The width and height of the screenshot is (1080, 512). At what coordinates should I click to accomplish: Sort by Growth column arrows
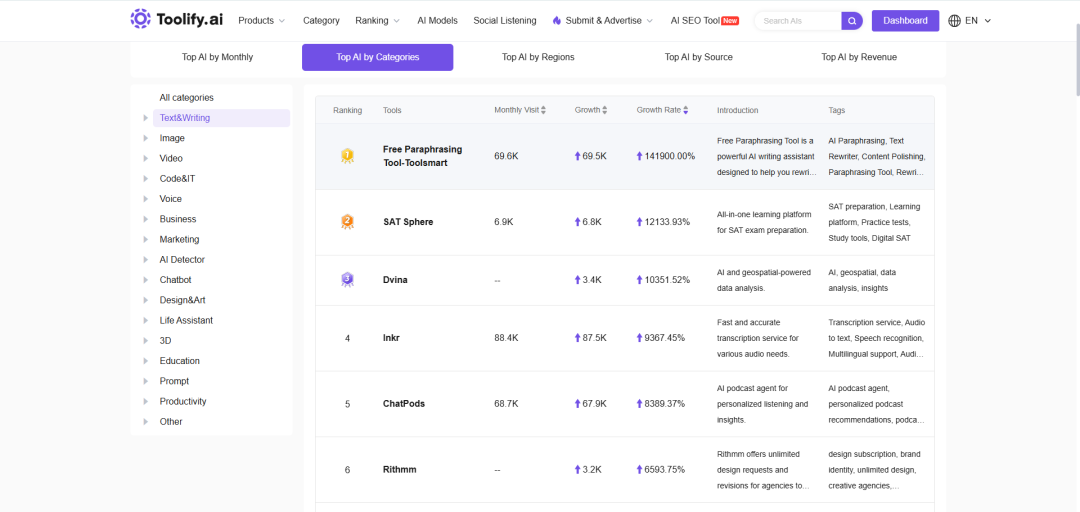[x=605, y=110]
